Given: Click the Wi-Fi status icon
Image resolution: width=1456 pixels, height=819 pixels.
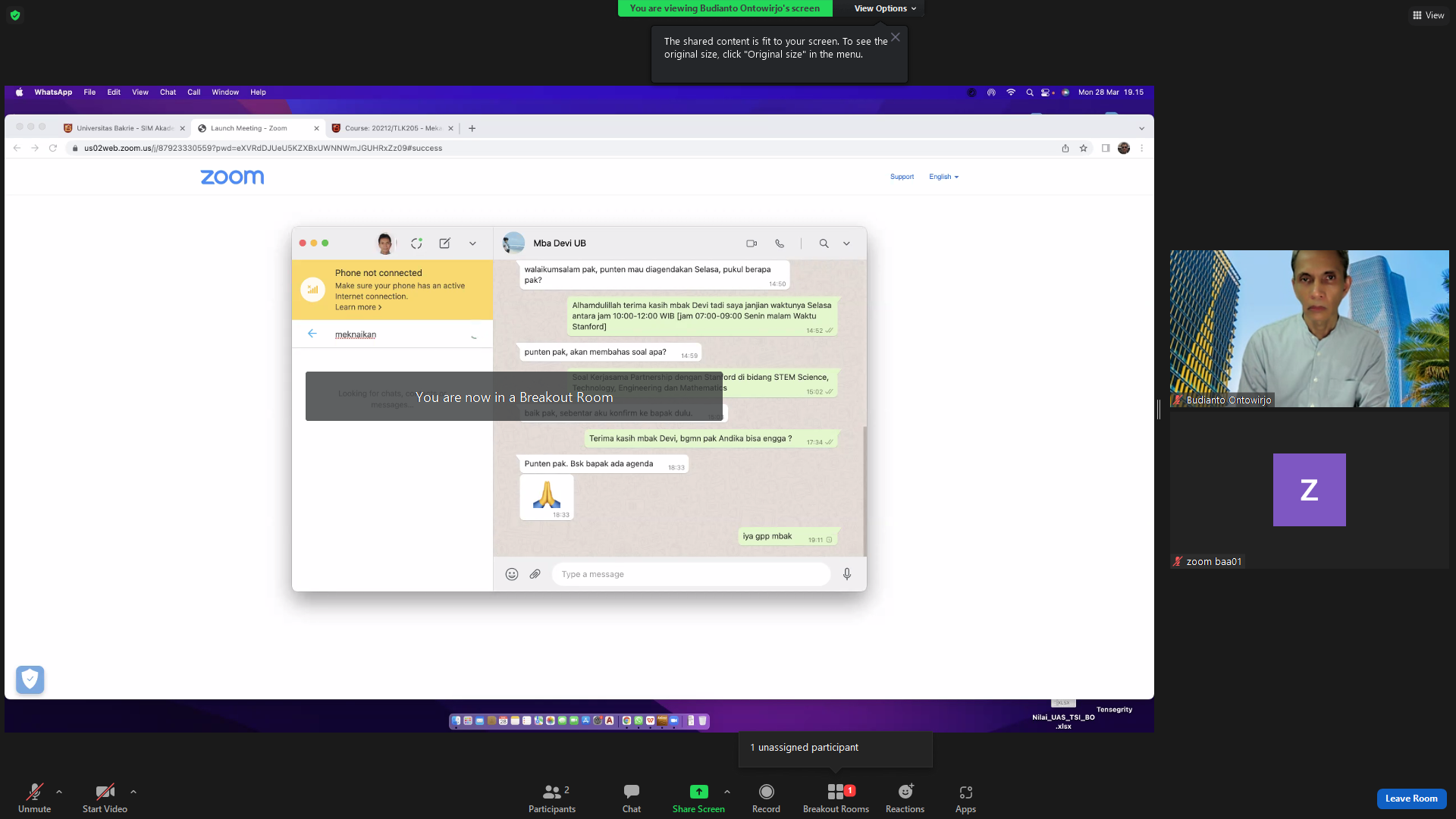Looking at the screenshot, I should (1011, 93).
